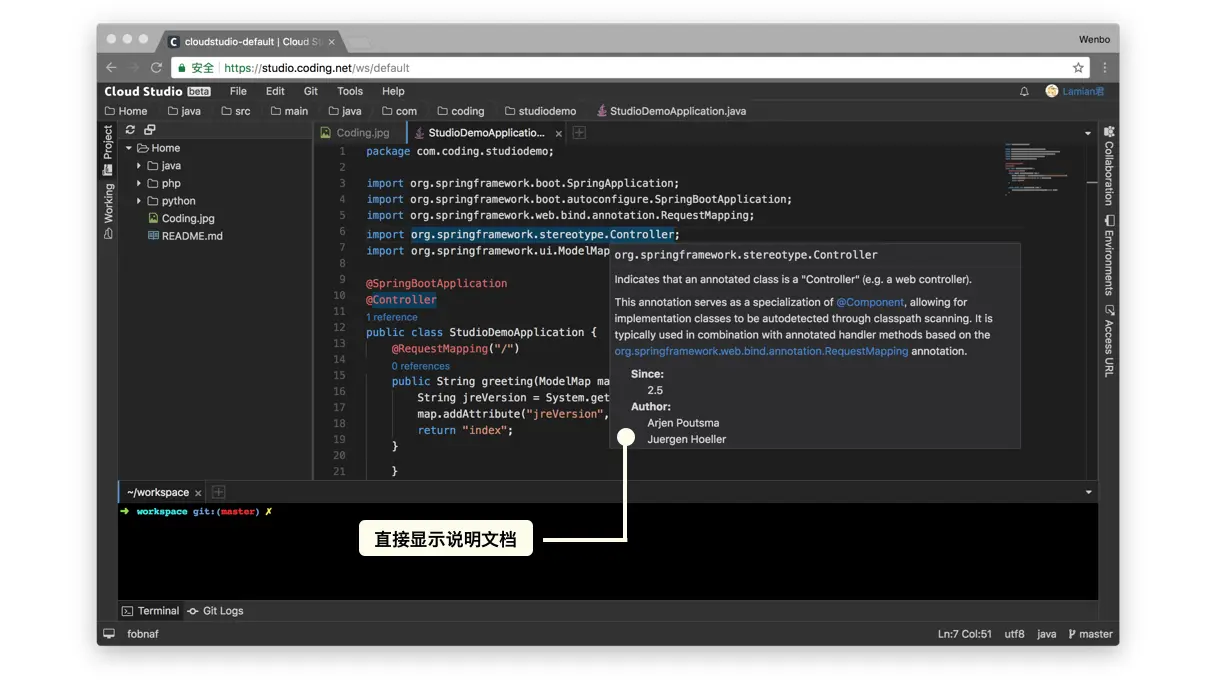Add a new terminal with plus icon

[x=218, y=492]
